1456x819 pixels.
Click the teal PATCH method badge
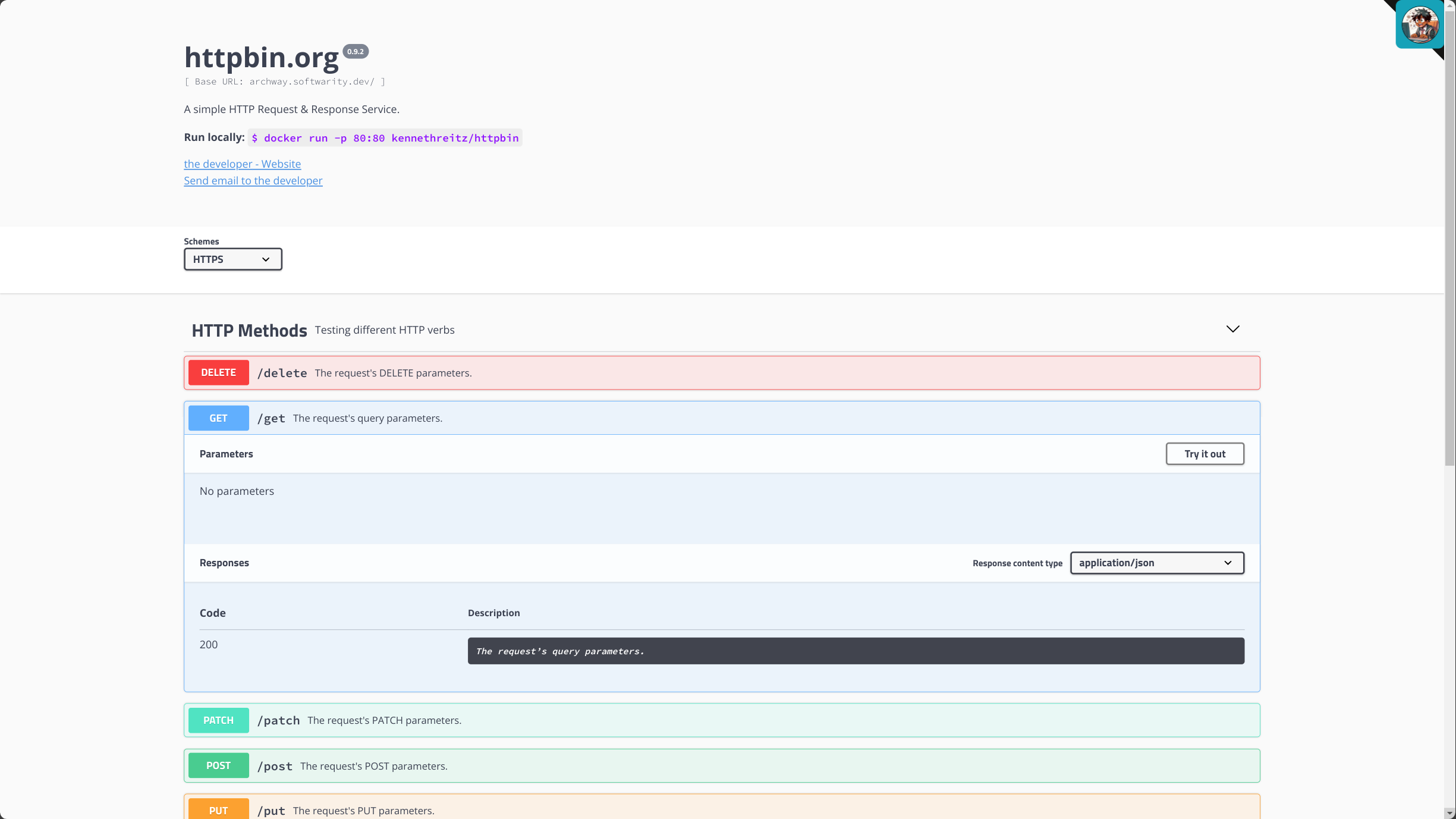pyautogui.click(x=218, y=720)
